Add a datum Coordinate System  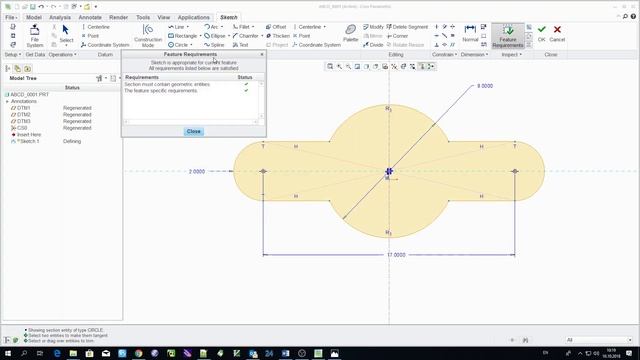point(105,45)
